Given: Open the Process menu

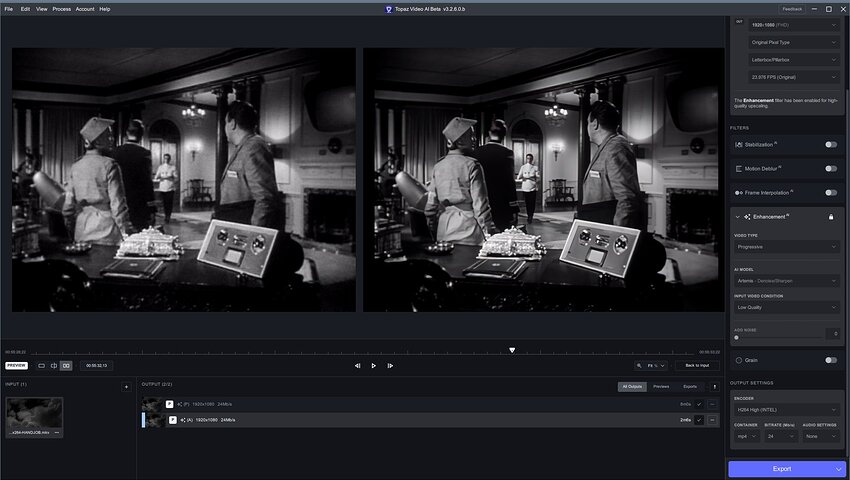Looking at the screenshot, I should pyautogui.click(x=62, y=9).
